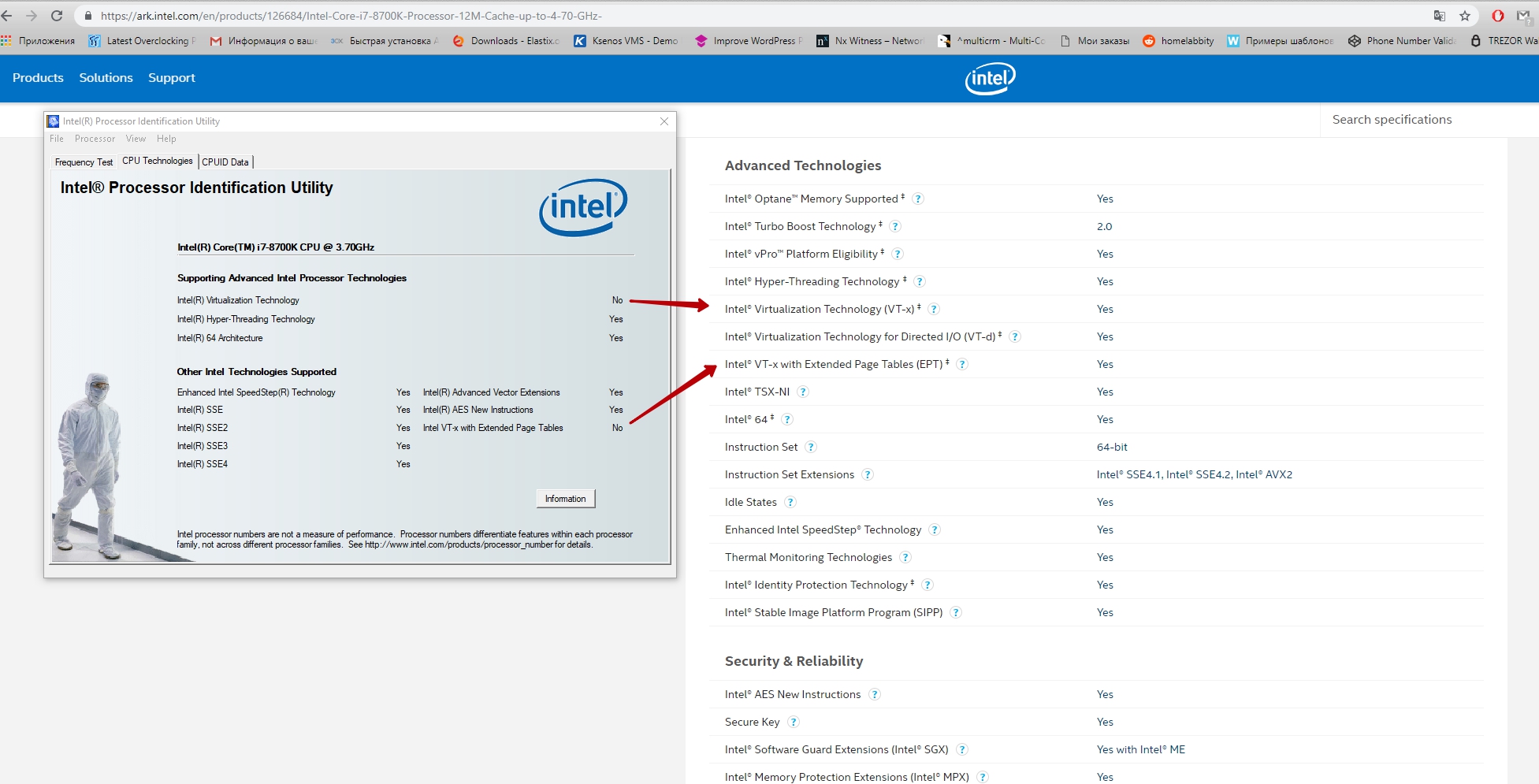Click the Intel logo in the header

click(x=990, y=78)
